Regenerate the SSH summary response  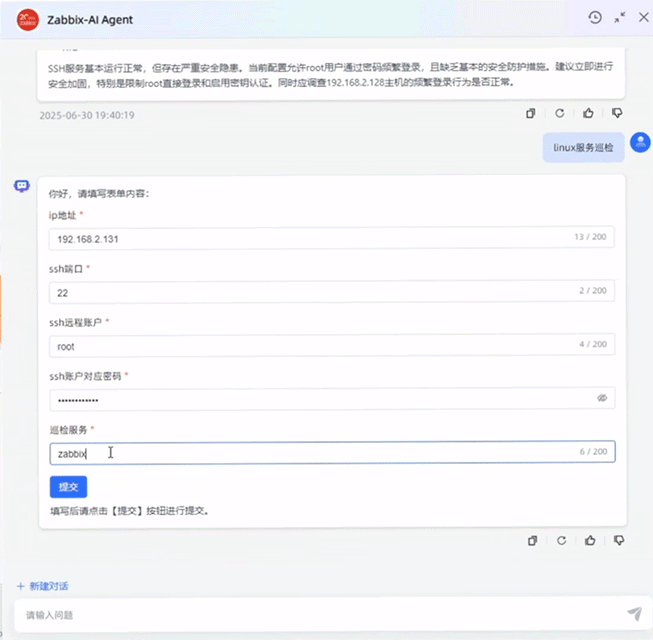coord(560,113)
